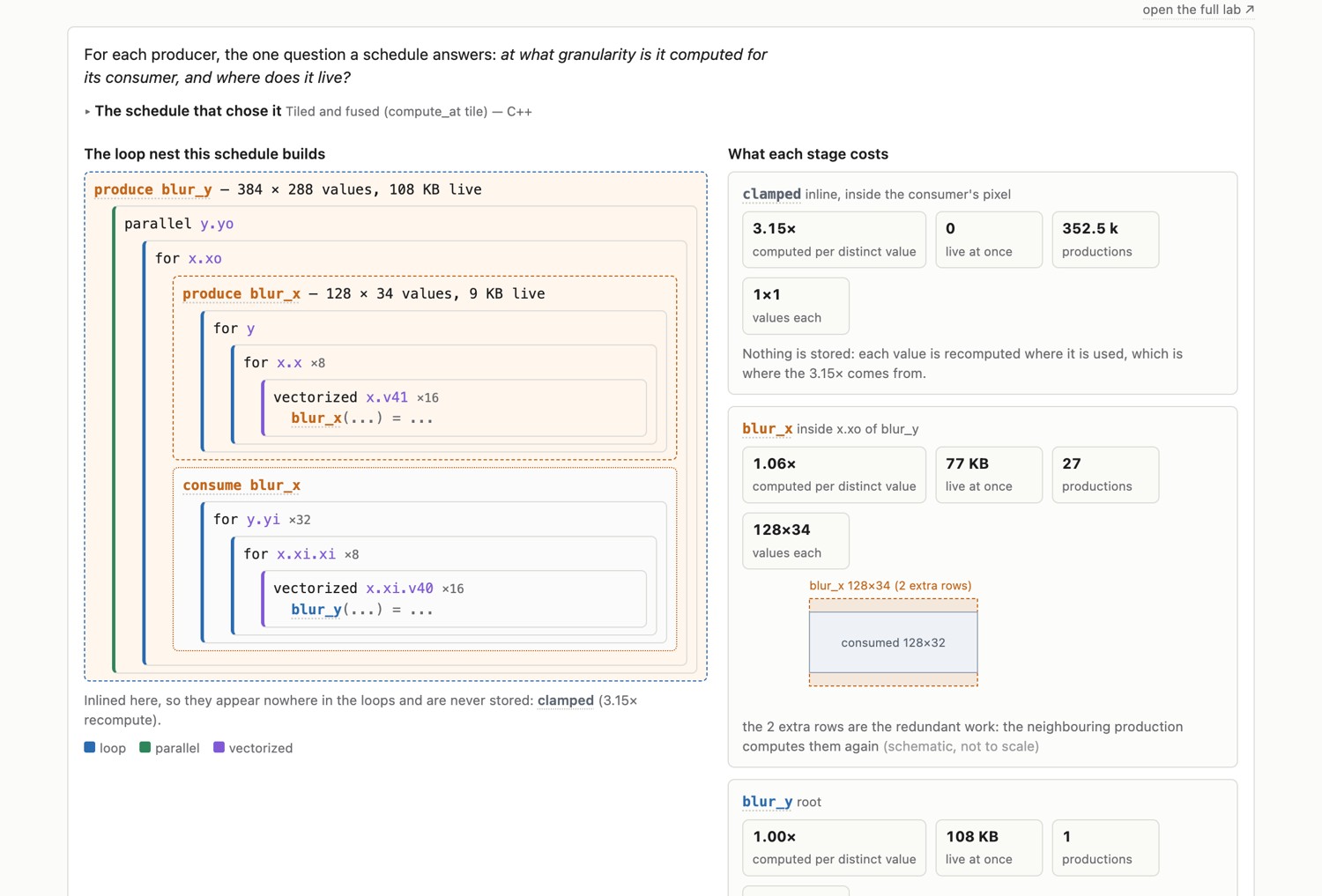This screenshot has height=896, width=1322.
Task: Click the 'consumed 128×32' diagram box
Action: tap(894, 642)
